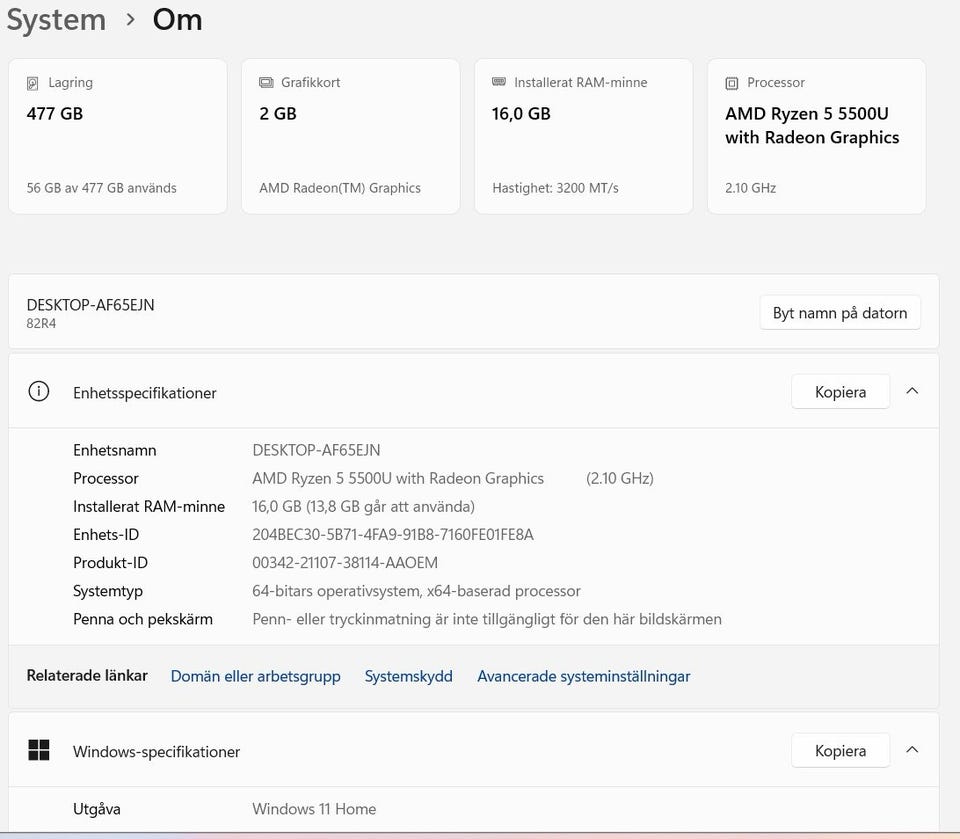960x839 pixels.
Task: Click the Produkt-ID value 00342-21107-38114-AAOEM
Action: (x=345, y=563)
